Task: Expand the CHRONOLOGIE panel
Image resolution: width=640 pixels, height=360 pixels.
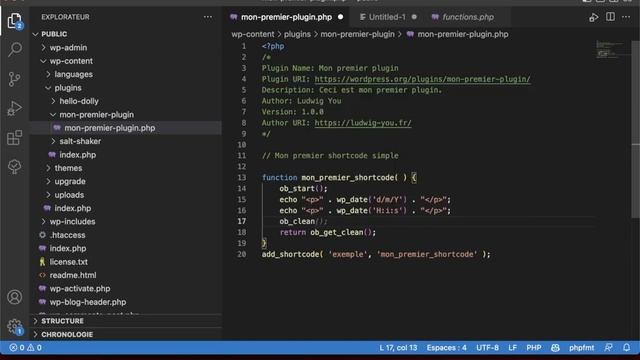Action: (x=67, y=334)
